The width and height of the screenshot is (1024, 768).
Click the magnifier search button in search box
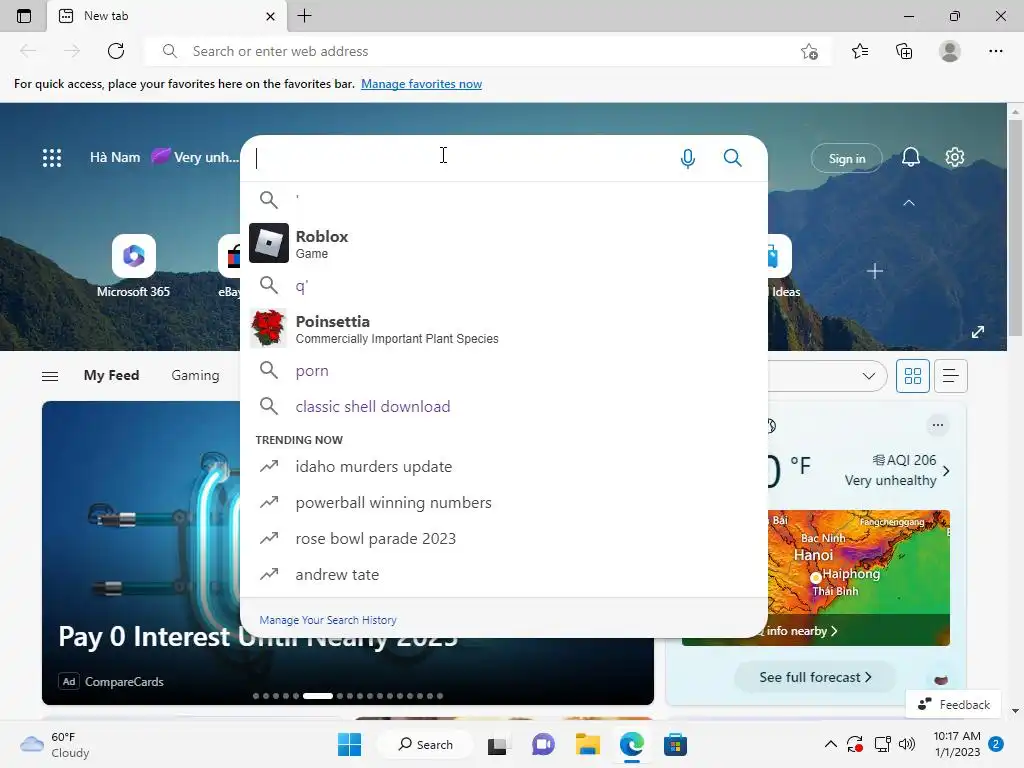click(x=732, y=158)
